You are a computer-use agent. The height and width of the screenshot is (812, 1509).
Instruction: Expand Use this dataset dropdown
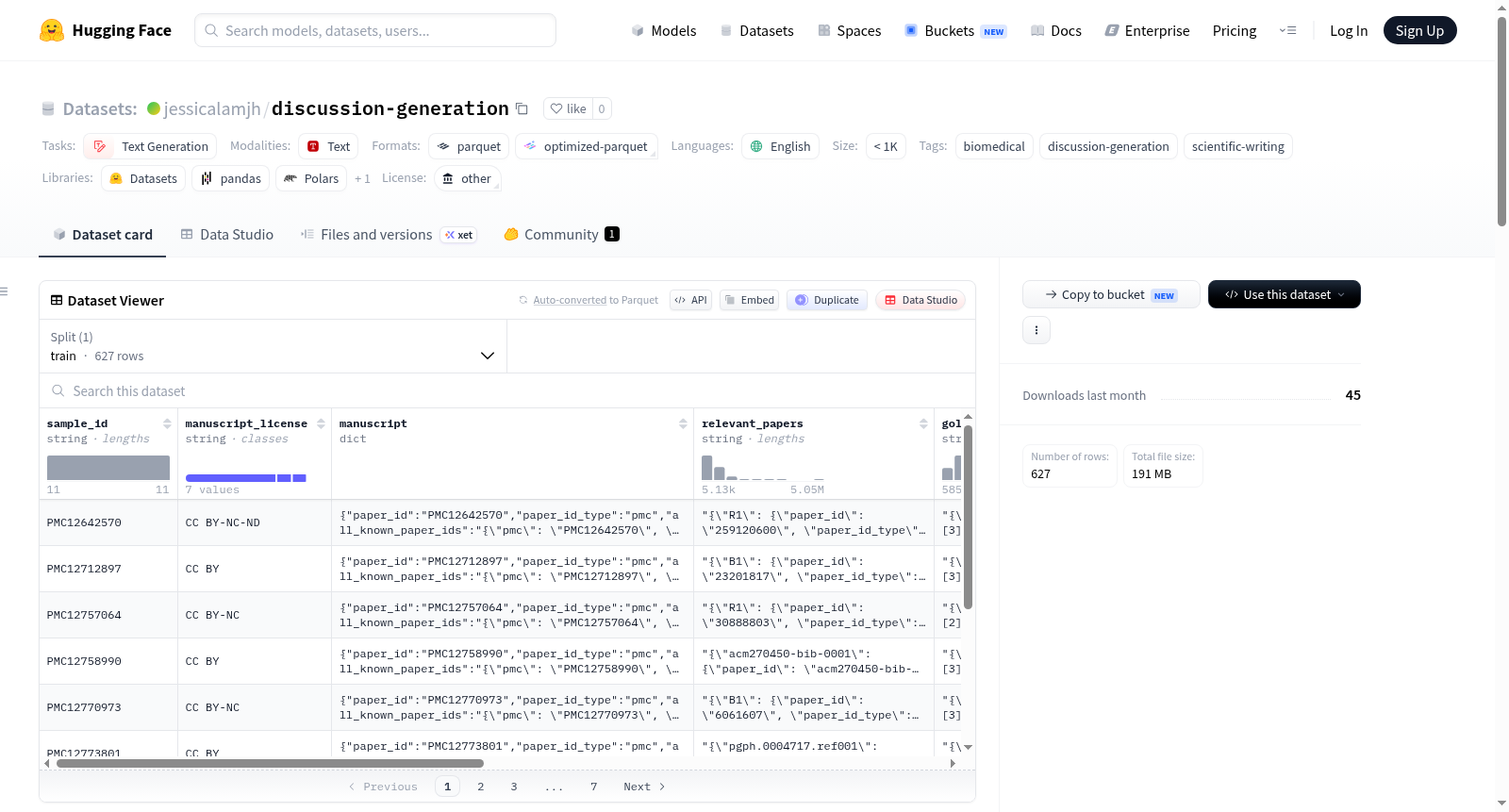click(1284, 294)
